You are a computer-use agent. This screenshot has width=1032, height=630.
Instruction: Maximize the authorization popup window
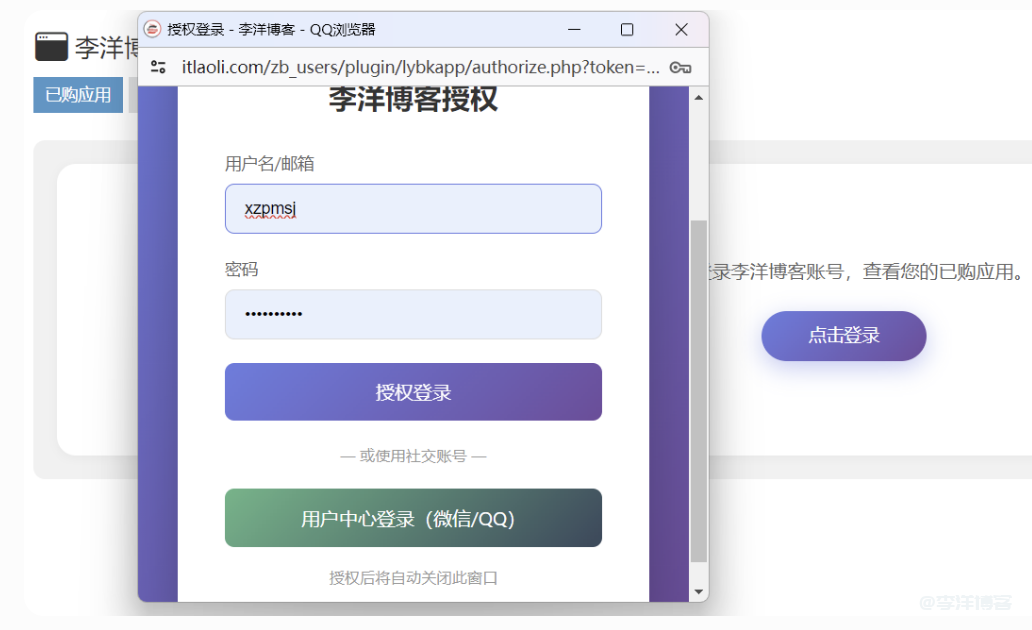point(627,30)
